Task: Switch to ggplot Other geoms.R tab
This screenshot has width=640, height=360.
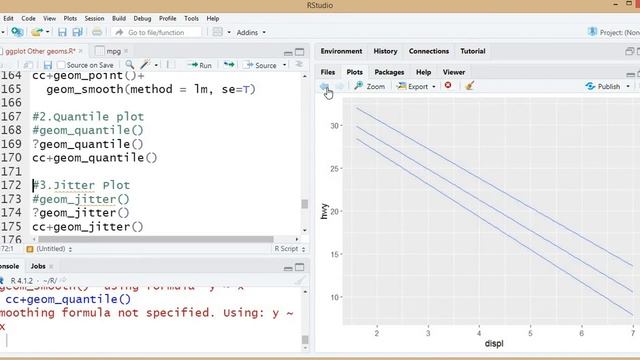Action: 39,51
